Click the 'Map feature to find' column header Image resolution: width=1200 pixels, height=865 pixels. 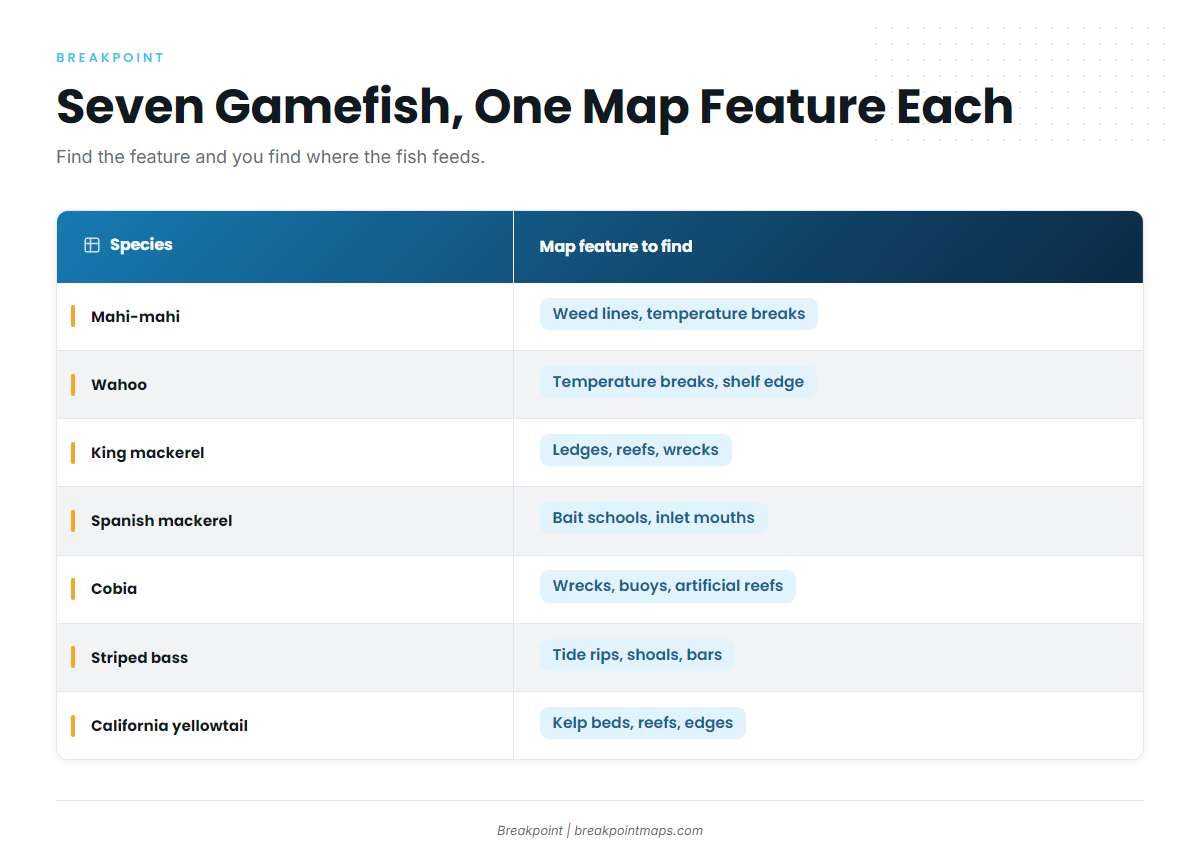point(828,247)
